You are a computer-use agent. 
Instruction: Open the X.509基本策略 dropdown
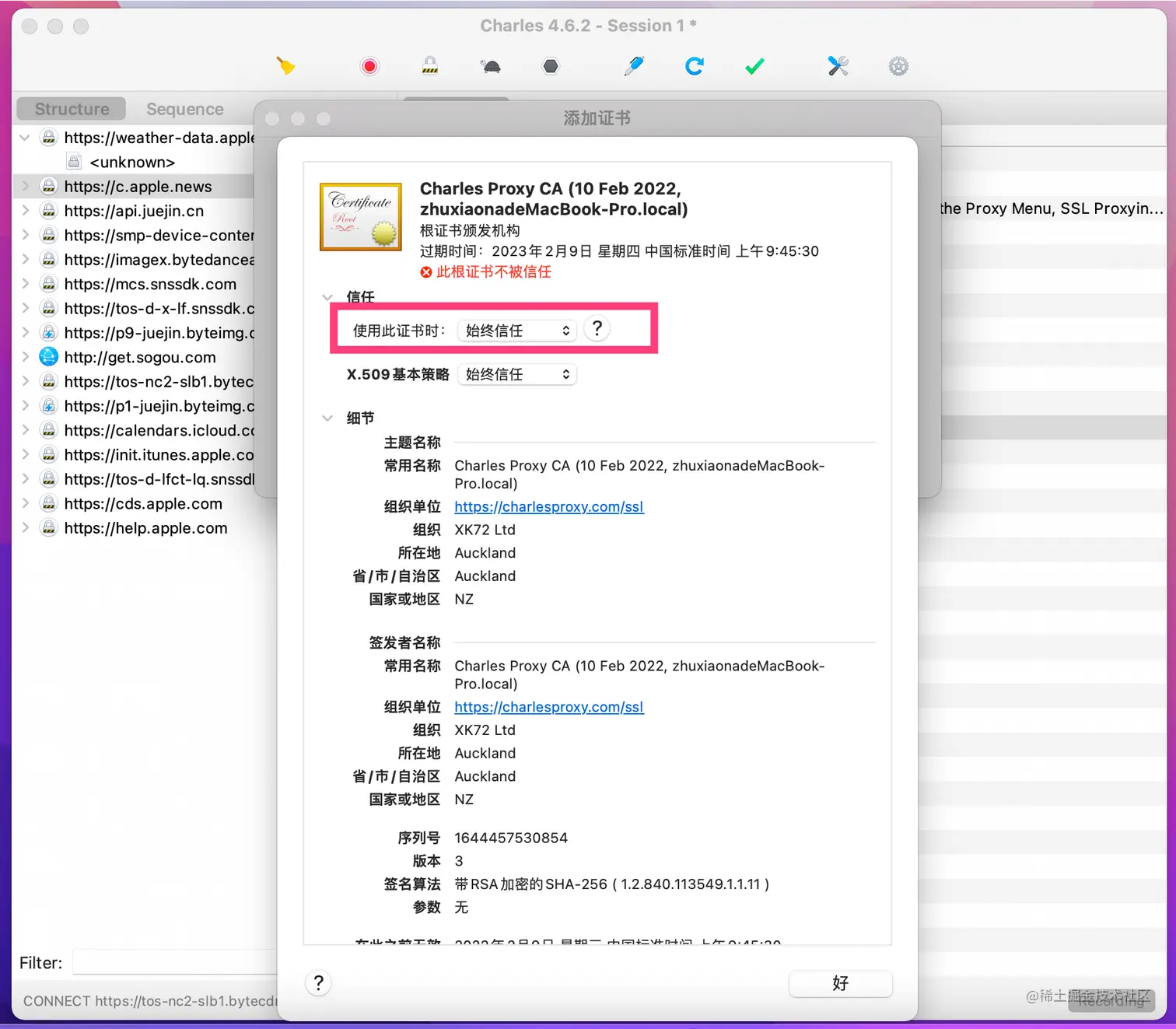(x=517, y=374)
